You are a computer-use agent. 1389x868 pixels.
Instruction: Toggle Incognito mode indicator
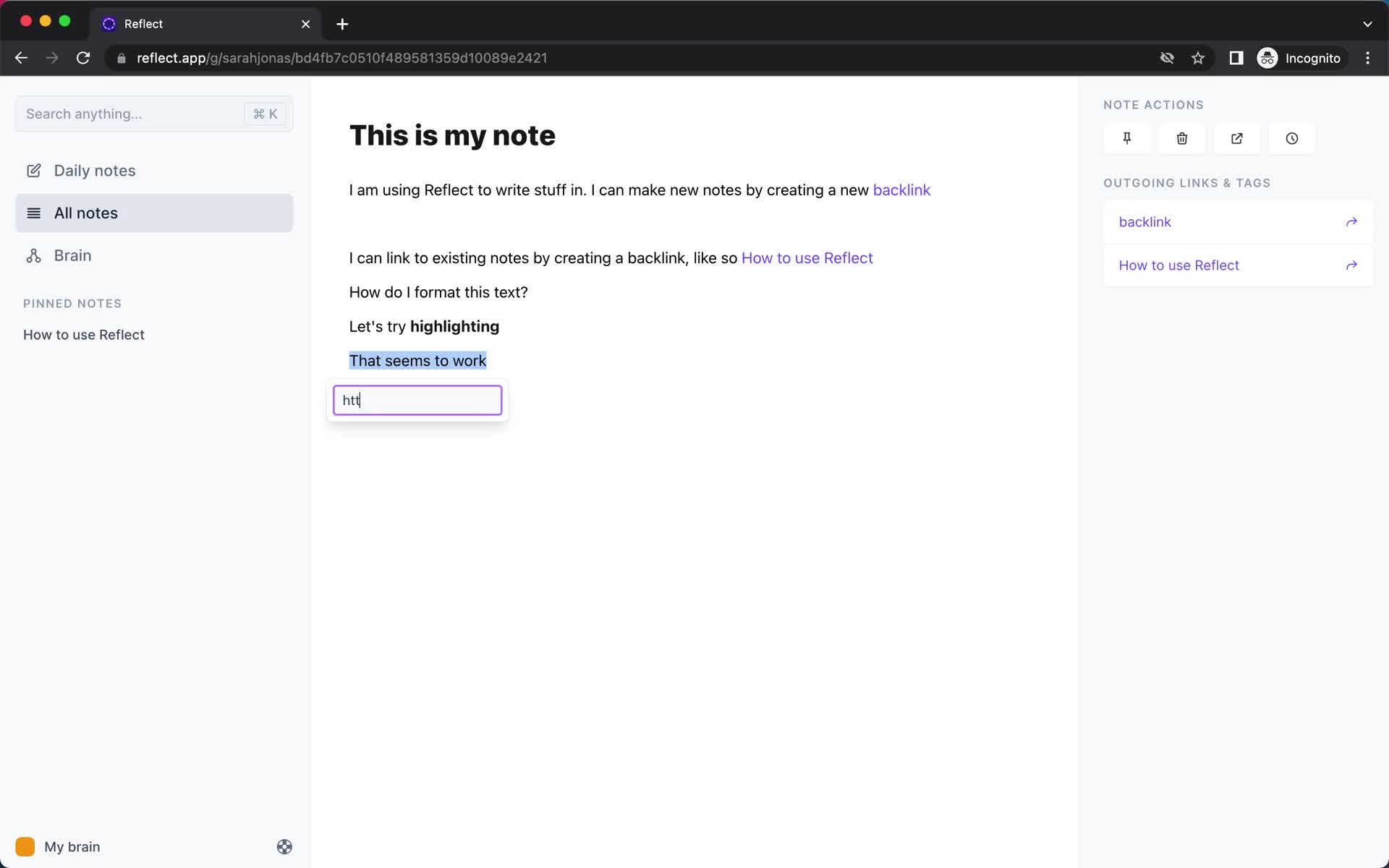1301,57
